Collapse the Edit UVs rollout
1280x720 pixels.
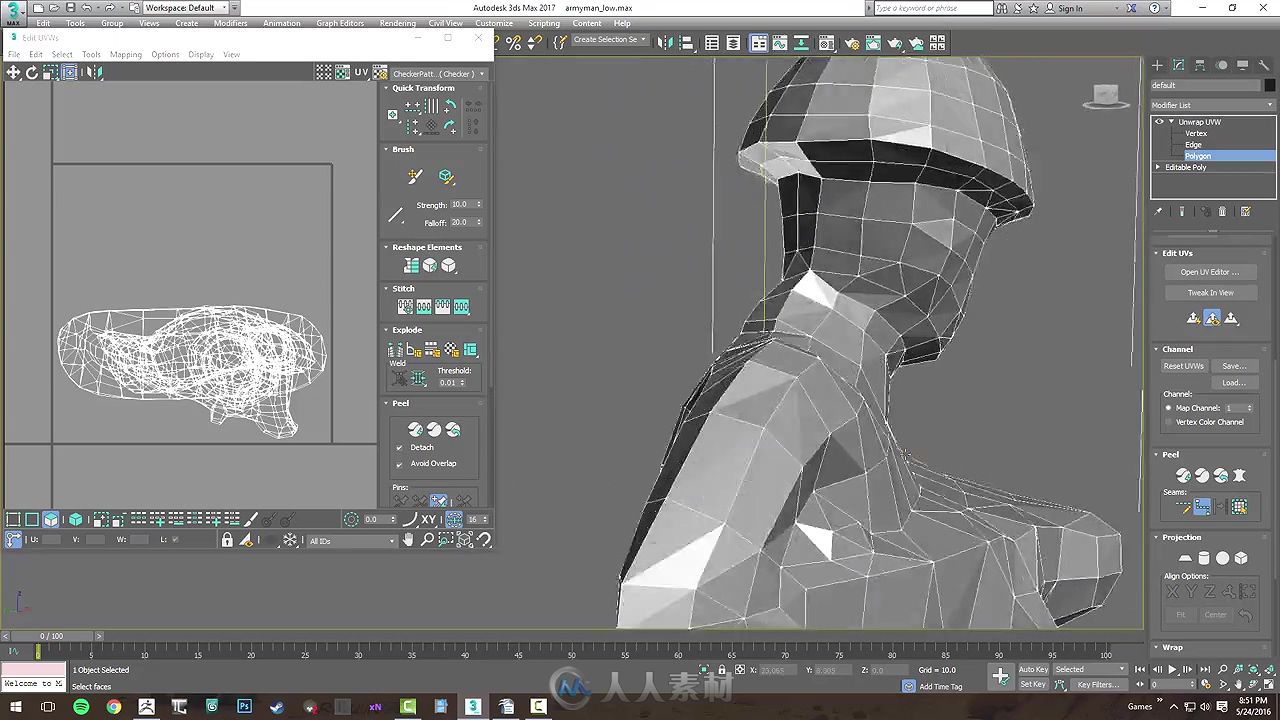click(1157, 253)
